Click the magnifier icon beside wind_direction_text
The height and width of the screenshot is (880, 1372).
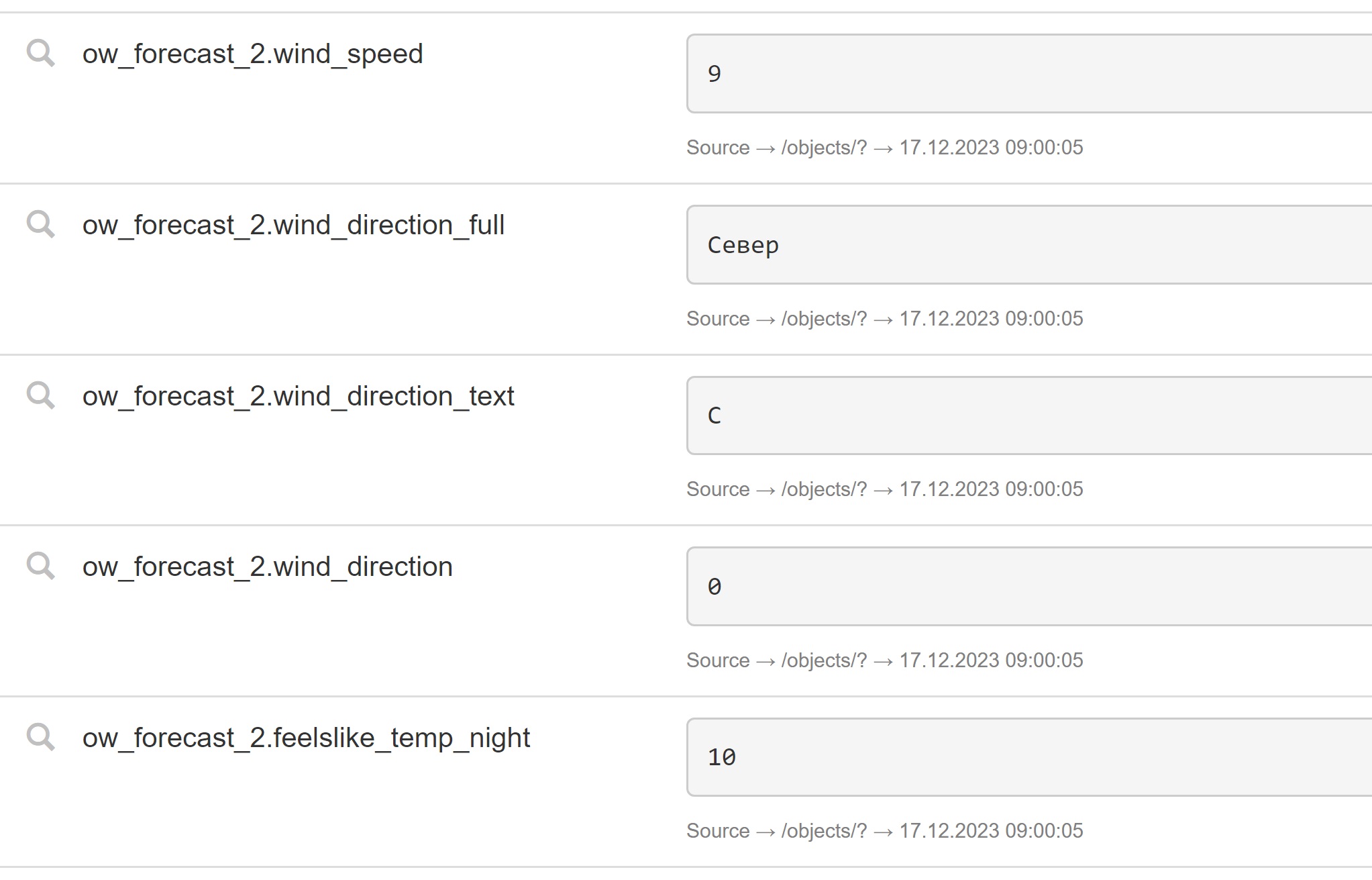(40, 395)
